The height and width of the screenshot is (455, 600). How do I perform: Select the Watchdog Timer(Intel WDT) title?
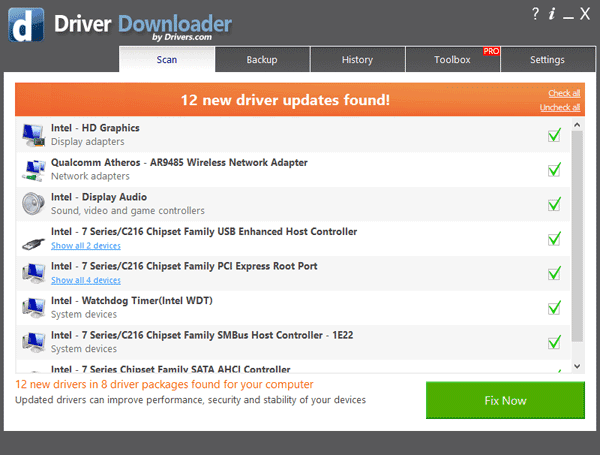132,300
